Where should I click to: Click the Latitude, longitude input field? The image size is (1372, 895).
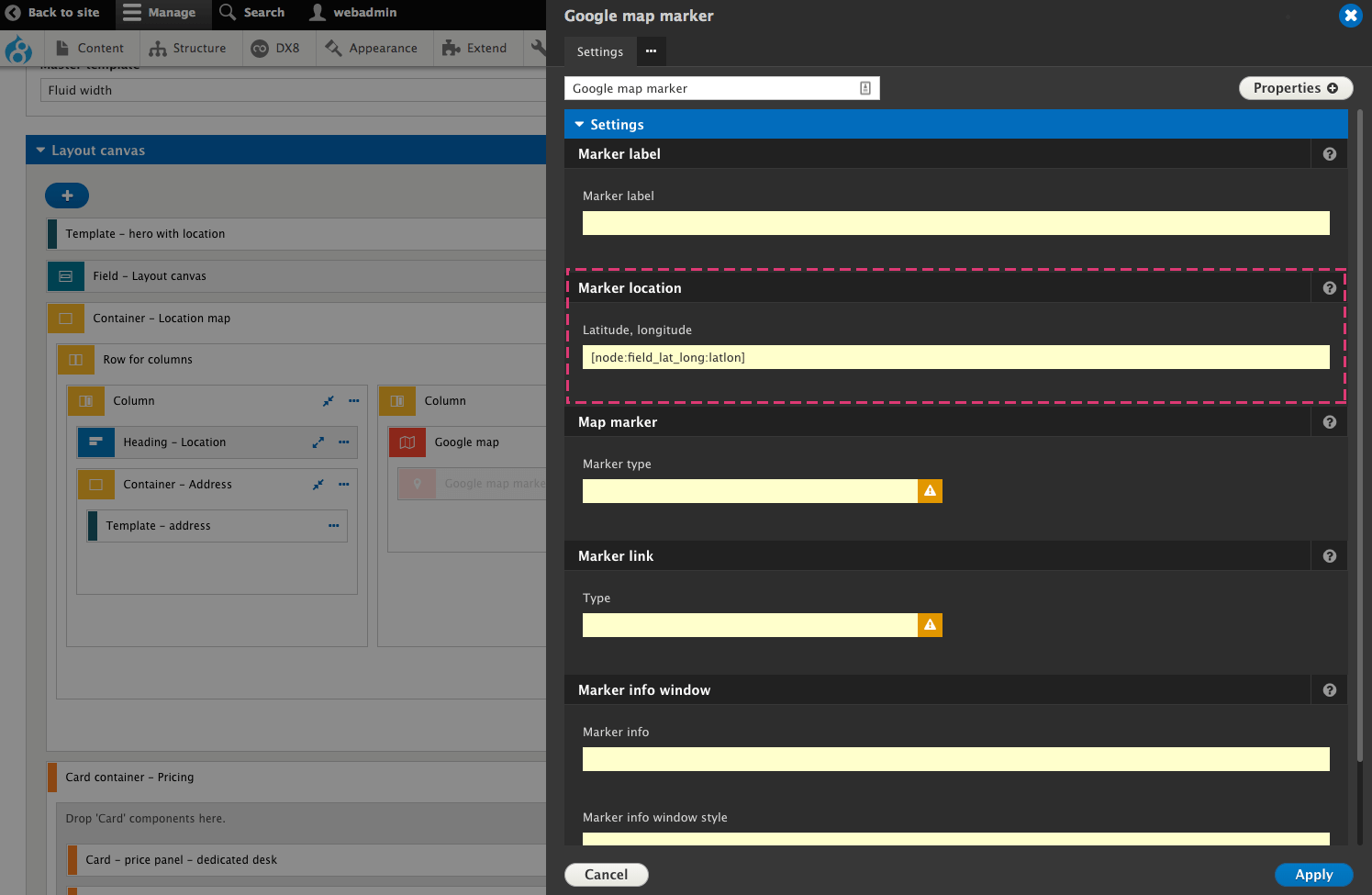point(955,357)
